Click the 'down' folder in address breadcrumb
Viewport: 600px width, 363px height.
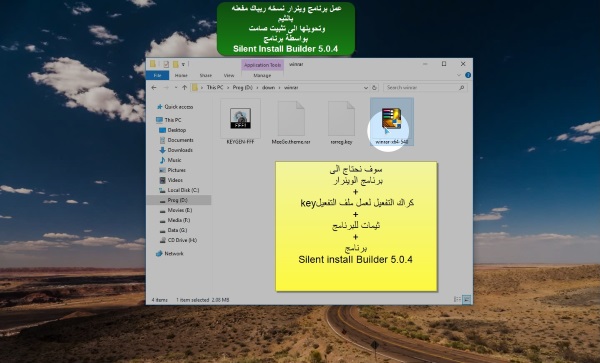click(x=268, y=88)
